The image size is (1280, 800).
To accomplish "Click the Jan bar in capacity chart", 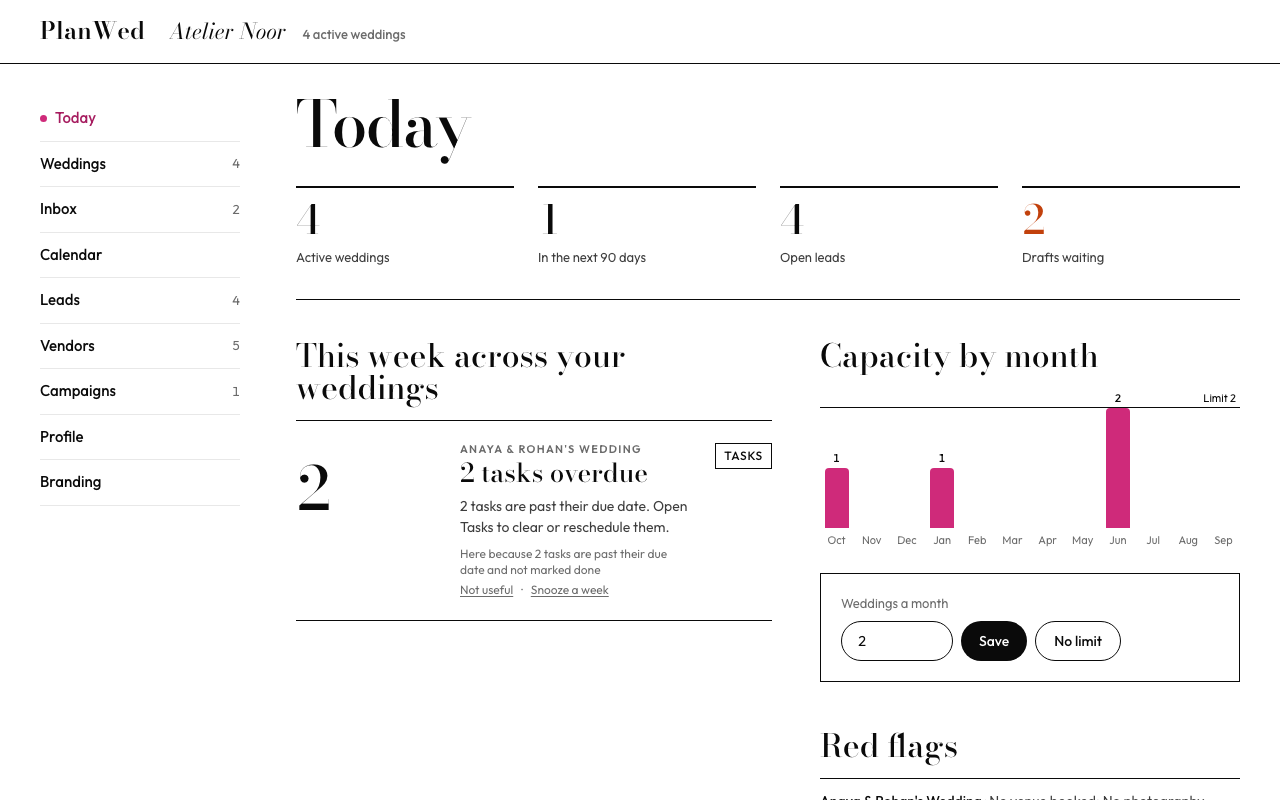I will click(942, 498).
